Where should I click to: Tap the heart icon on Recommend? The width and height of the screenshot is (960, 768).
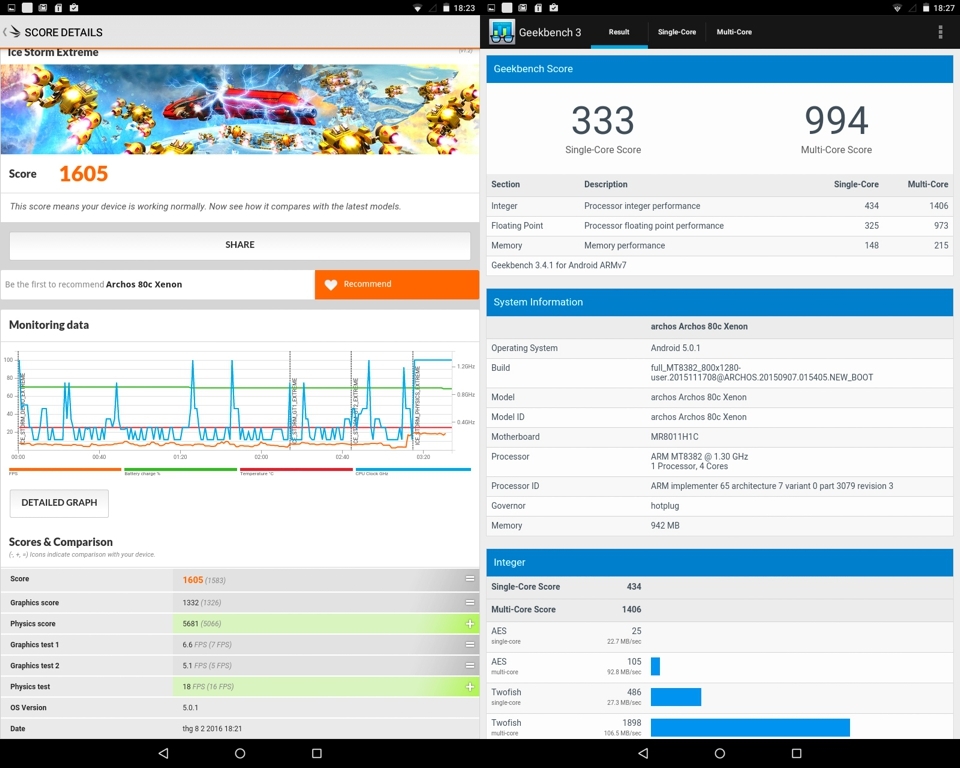[331, 284]
